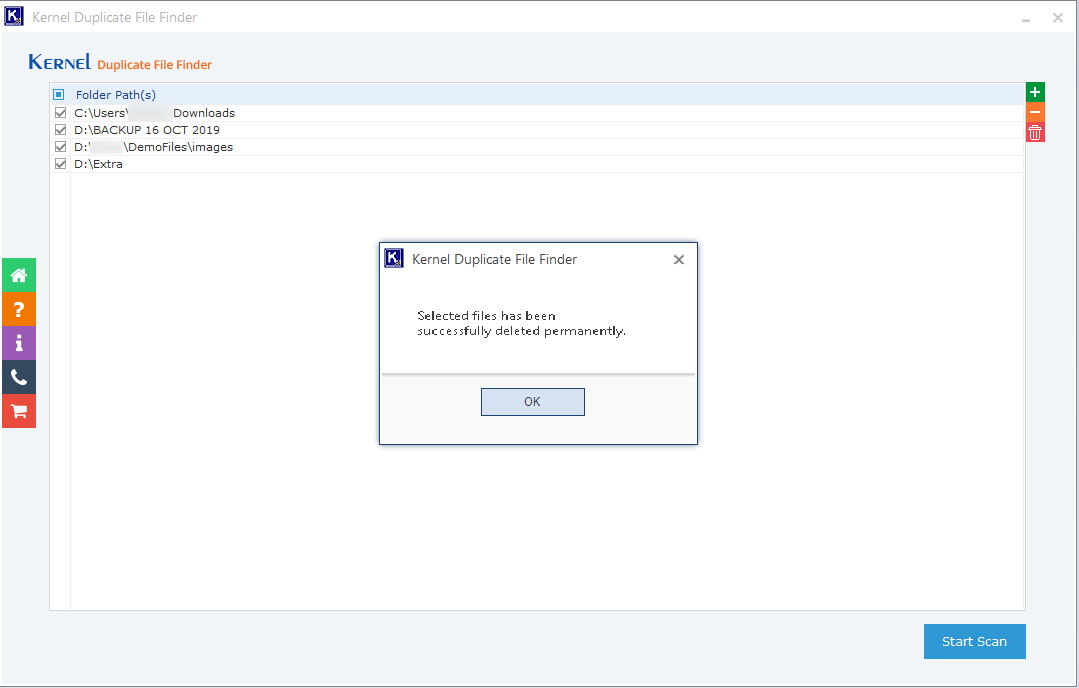1079x688 pixels.
Task: Click the phone Contact icon in the sidebar
Action: point(19,377)
